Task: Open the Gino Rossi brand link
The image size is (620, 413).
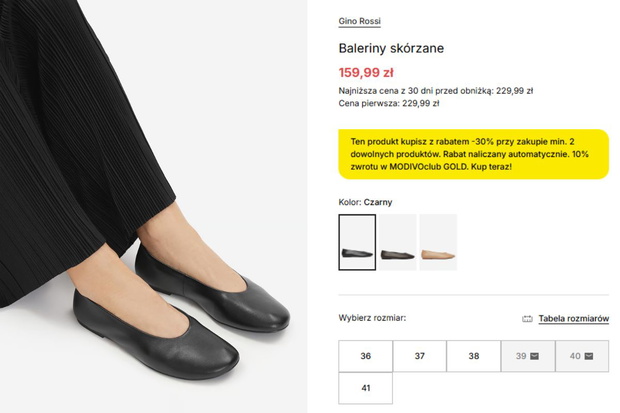Action: pos(359,21)
